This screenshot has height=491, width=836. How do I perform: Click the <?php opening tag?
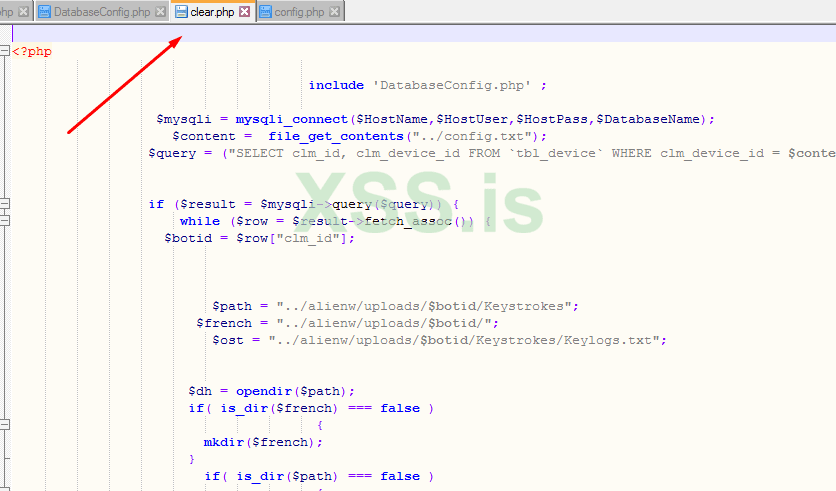click(32, 52)
